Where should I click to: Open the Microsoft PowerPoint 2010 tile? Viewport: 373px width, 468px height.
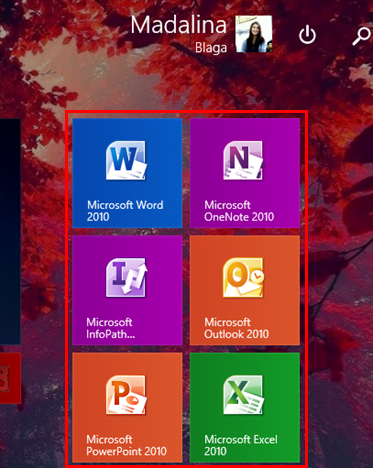(127, 407)
